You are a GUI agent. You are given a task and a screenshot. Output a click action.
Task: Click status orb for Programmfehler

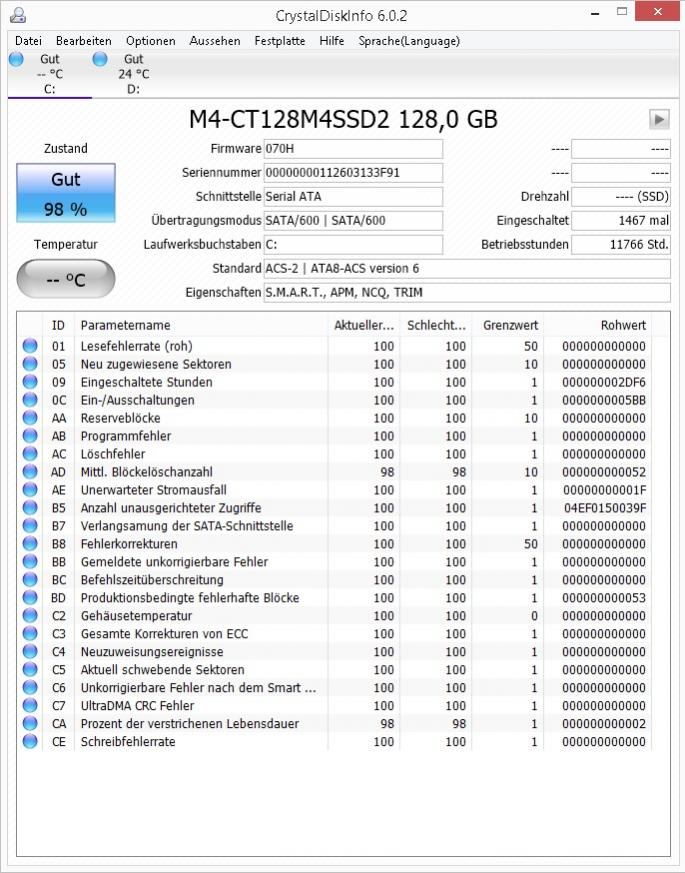point(30,435)
